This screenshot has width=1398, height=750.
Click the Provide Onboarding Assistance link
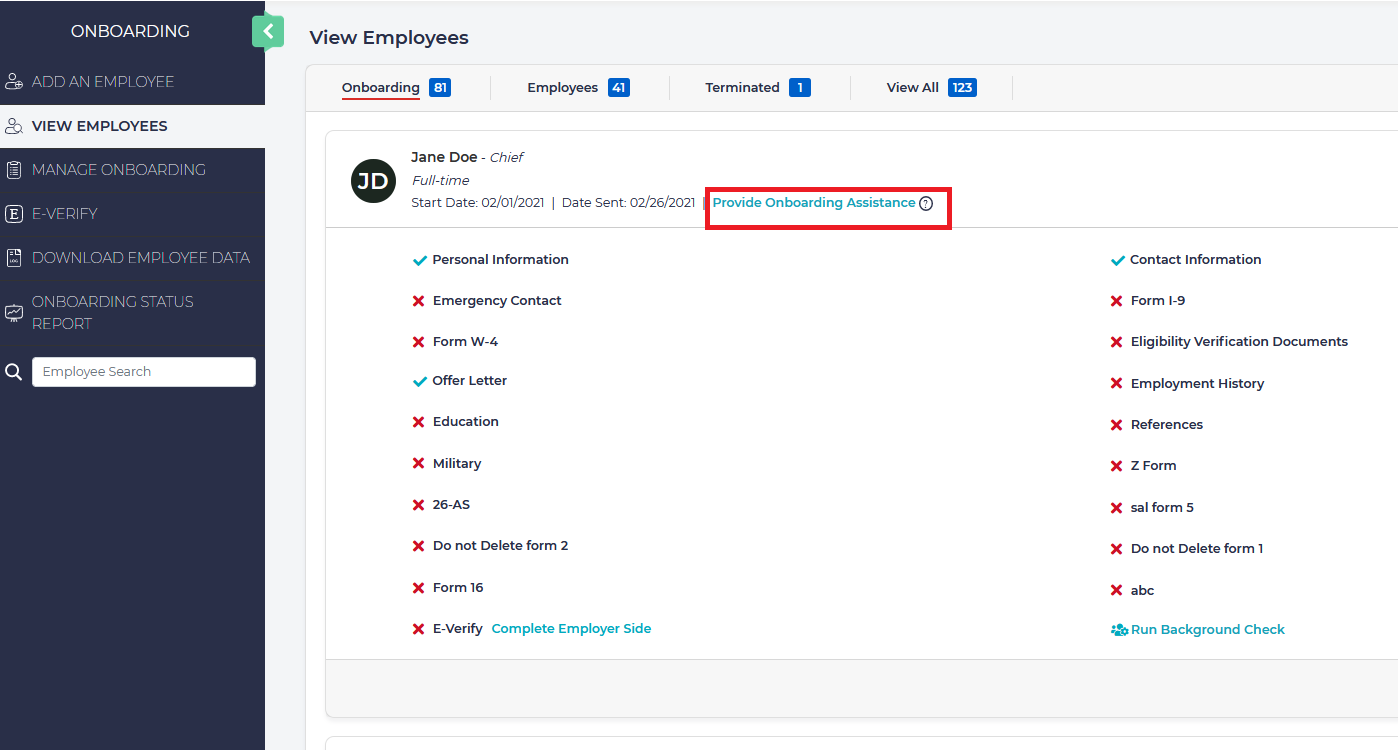click(x=813, y=203)
